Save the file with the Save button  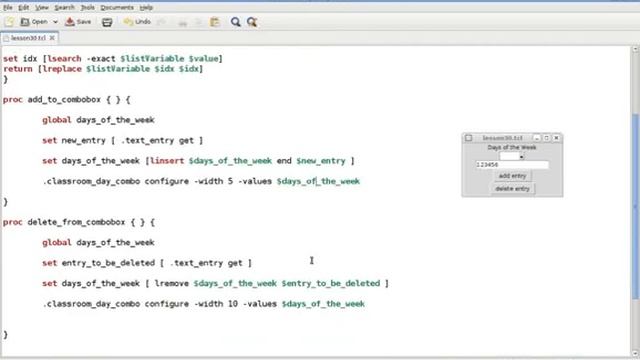78,22
